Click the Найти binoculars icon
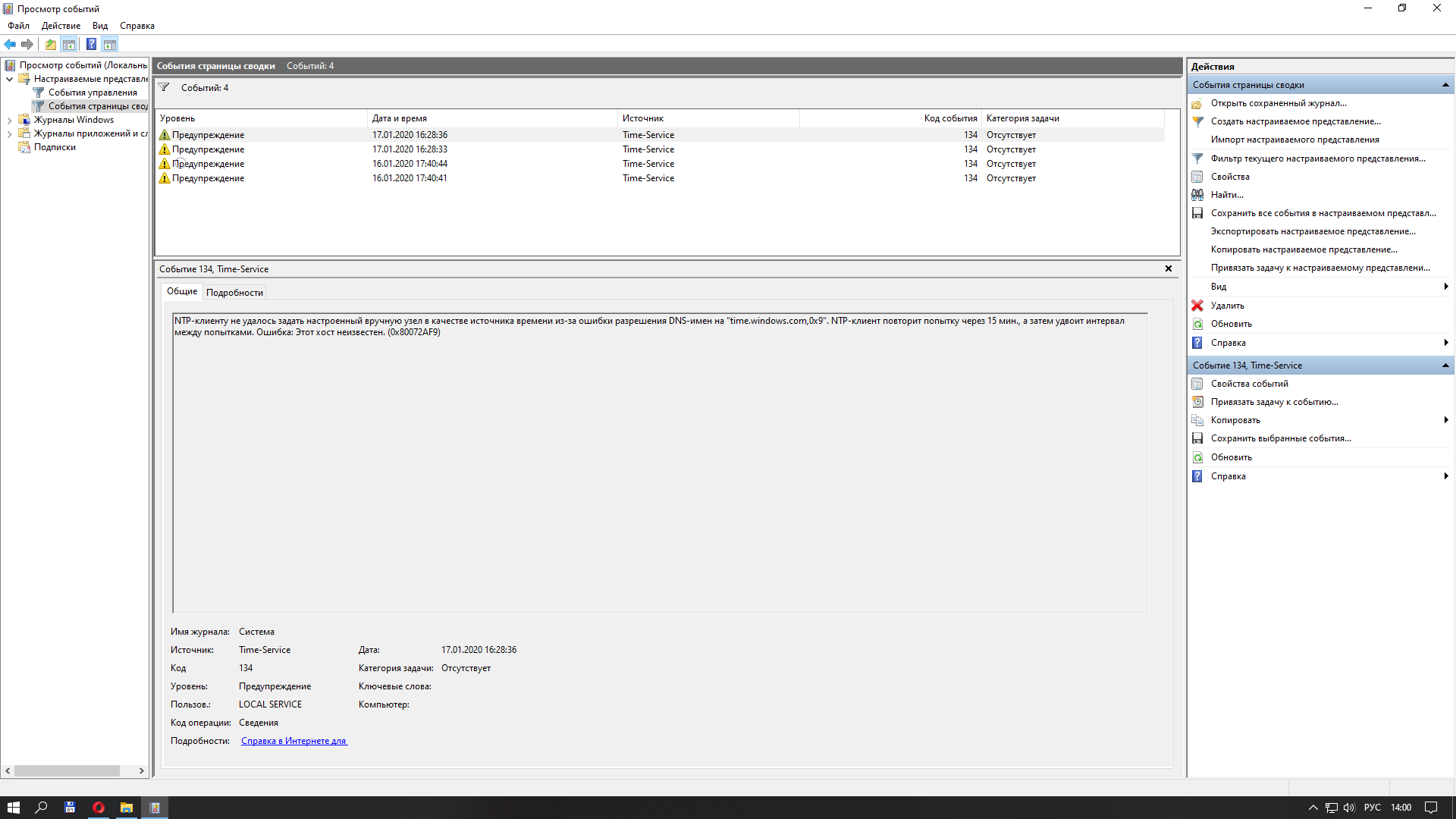This screenshot has width=1456, height=819. click(1197, 195)
